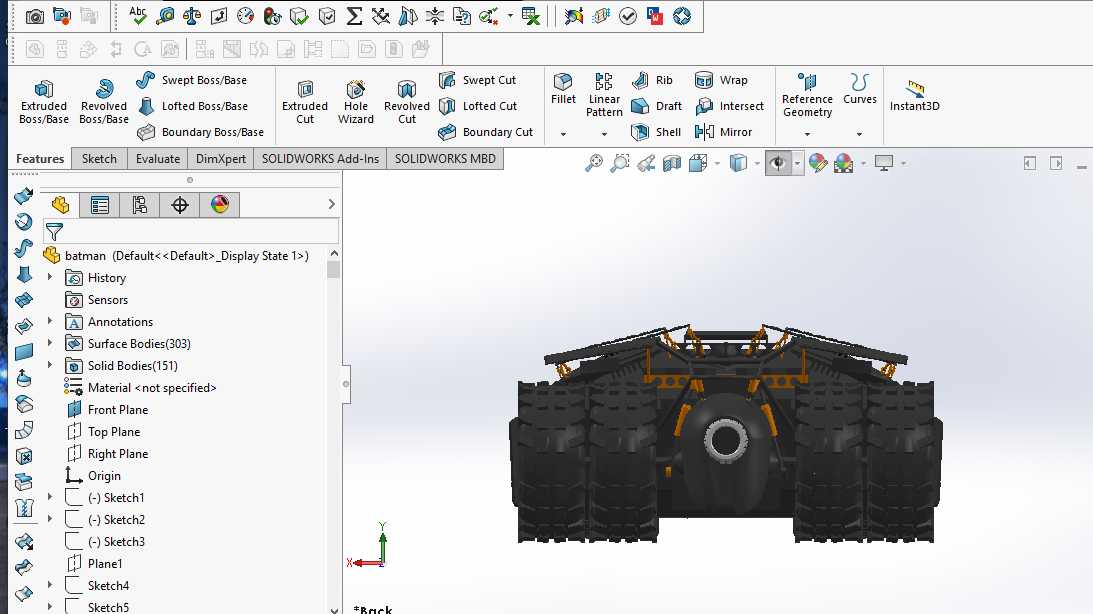
Task: Open Reference Geometry tools
Action: (807, 95)
